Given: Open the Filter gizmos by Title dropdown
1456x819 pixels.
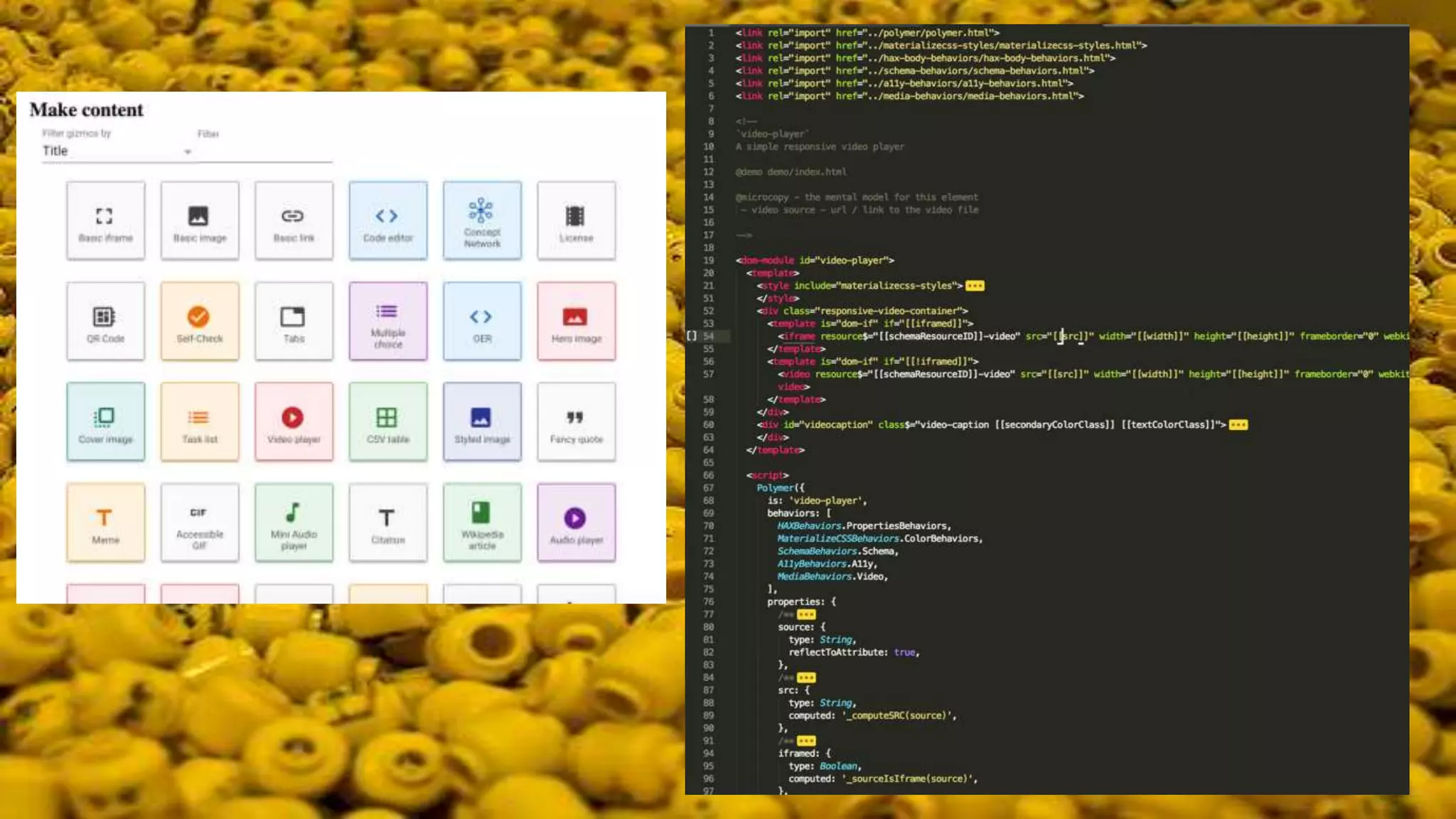Looking at the screenshot, I should tap(117, 151).
